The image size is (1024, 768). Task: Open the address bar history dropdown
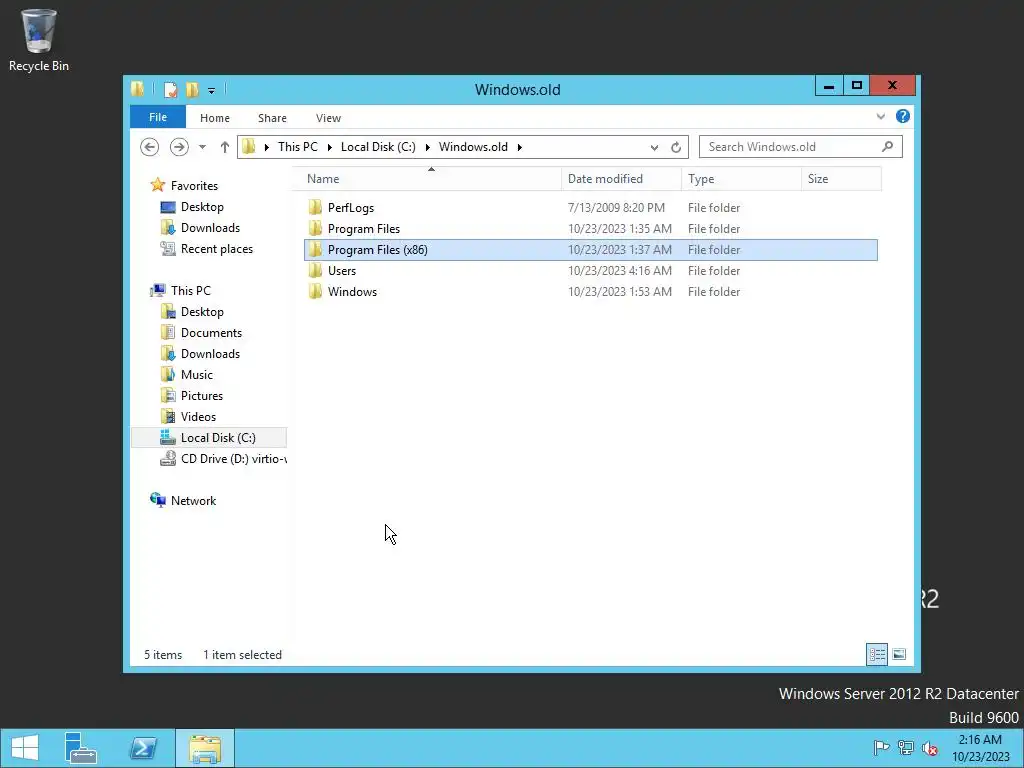point(654,148)
